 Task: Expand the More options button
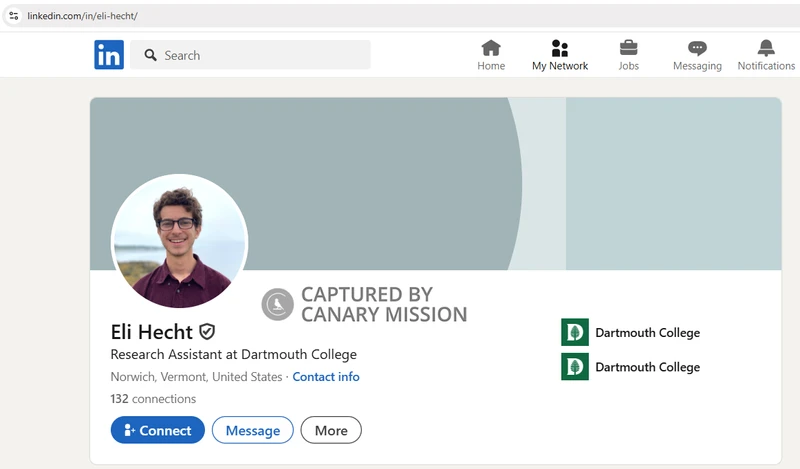[x=331, y=430]
